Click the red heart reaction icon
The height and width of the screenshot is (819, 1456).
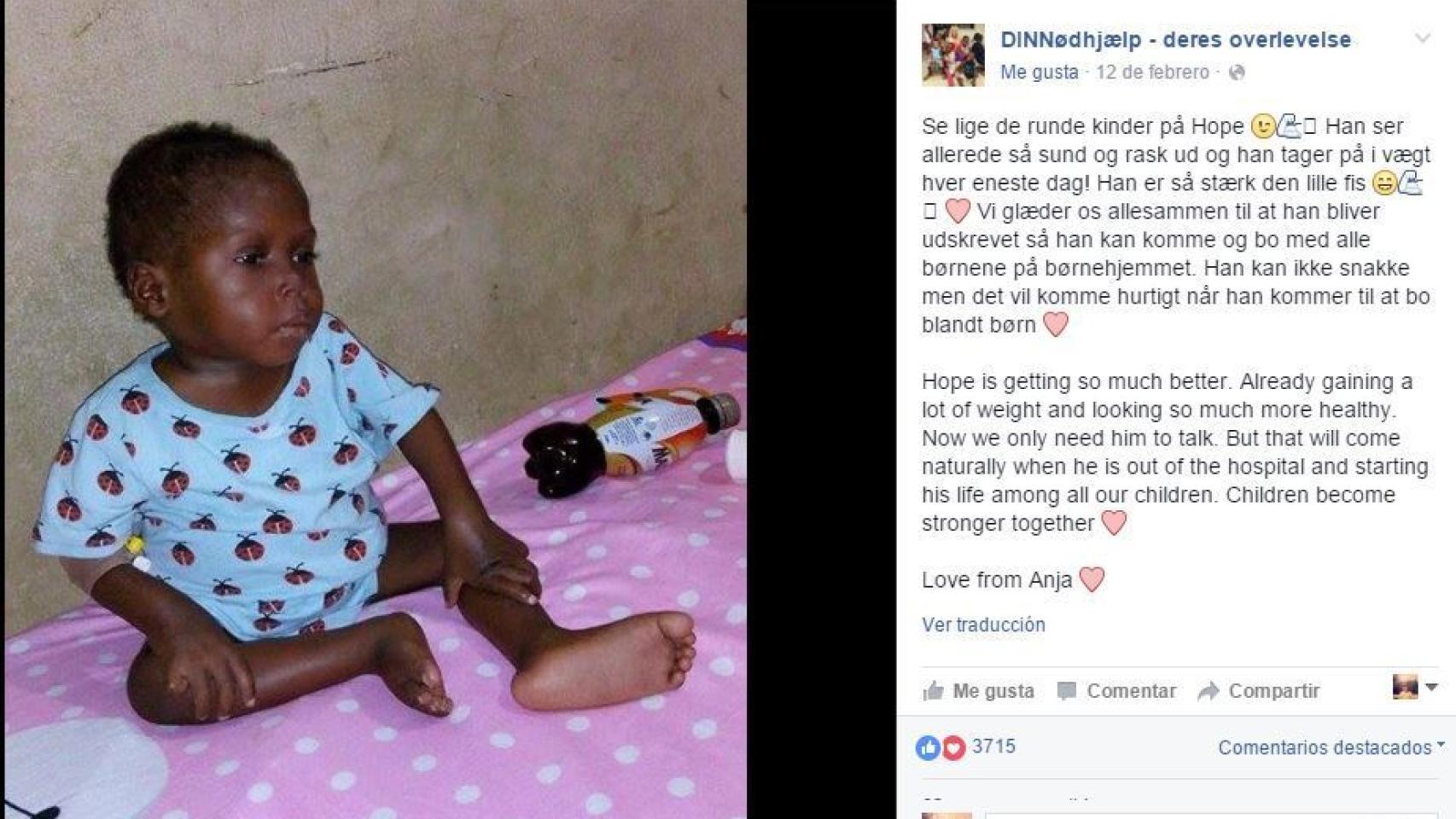pos(953,748)
